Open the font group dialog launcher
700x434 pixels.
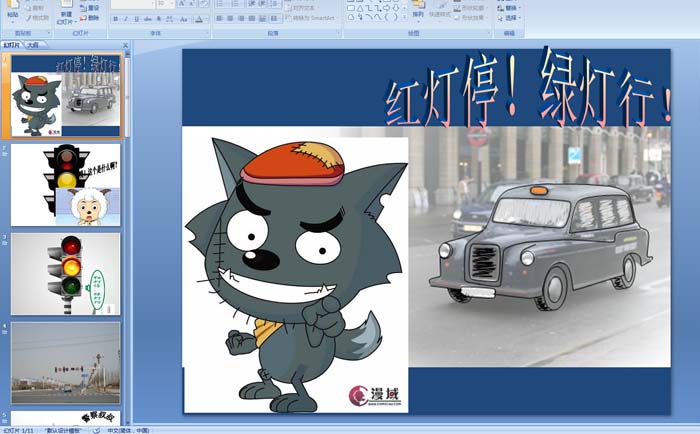coord(207,33)
